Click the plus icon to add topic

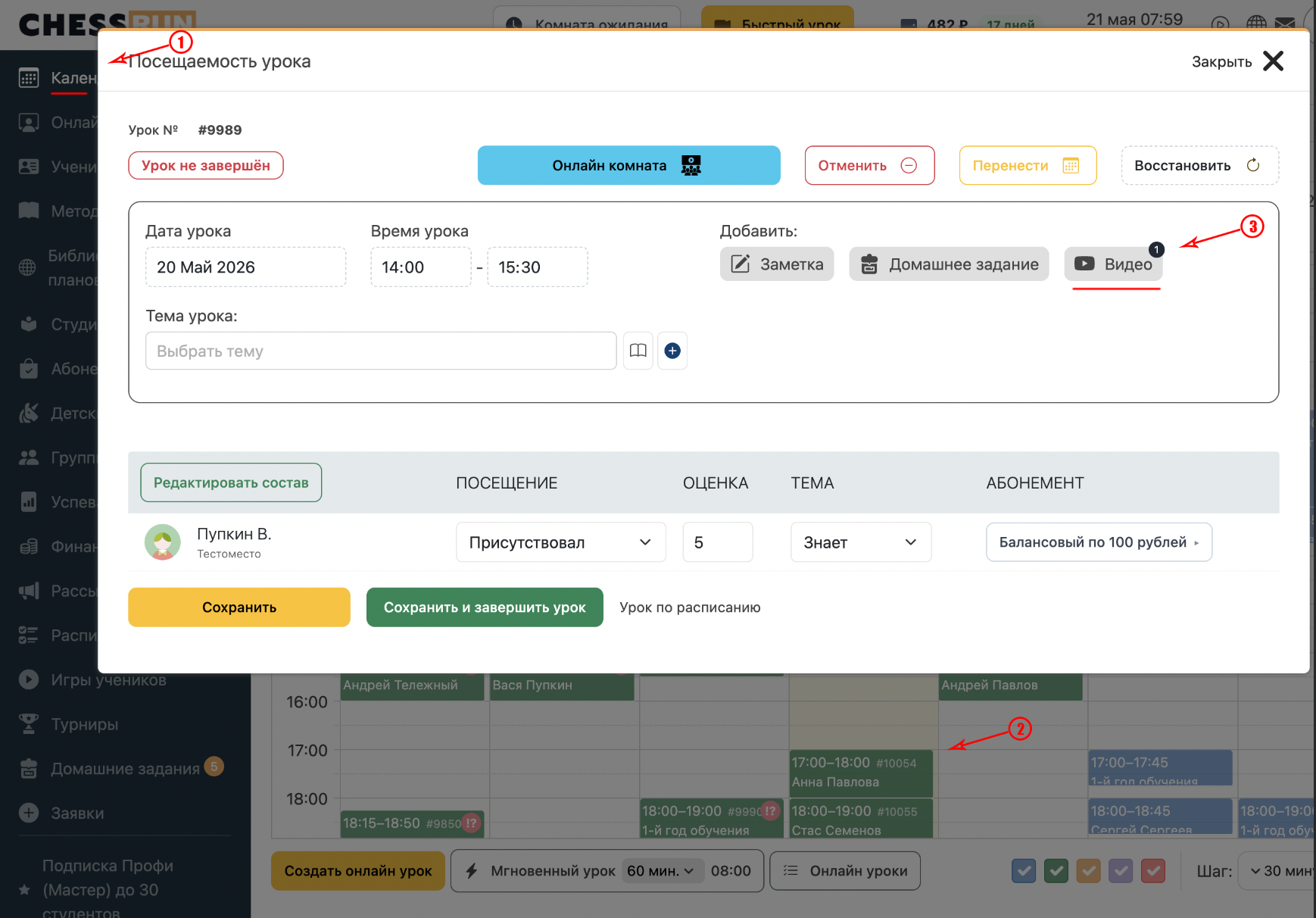click(672, 351)
